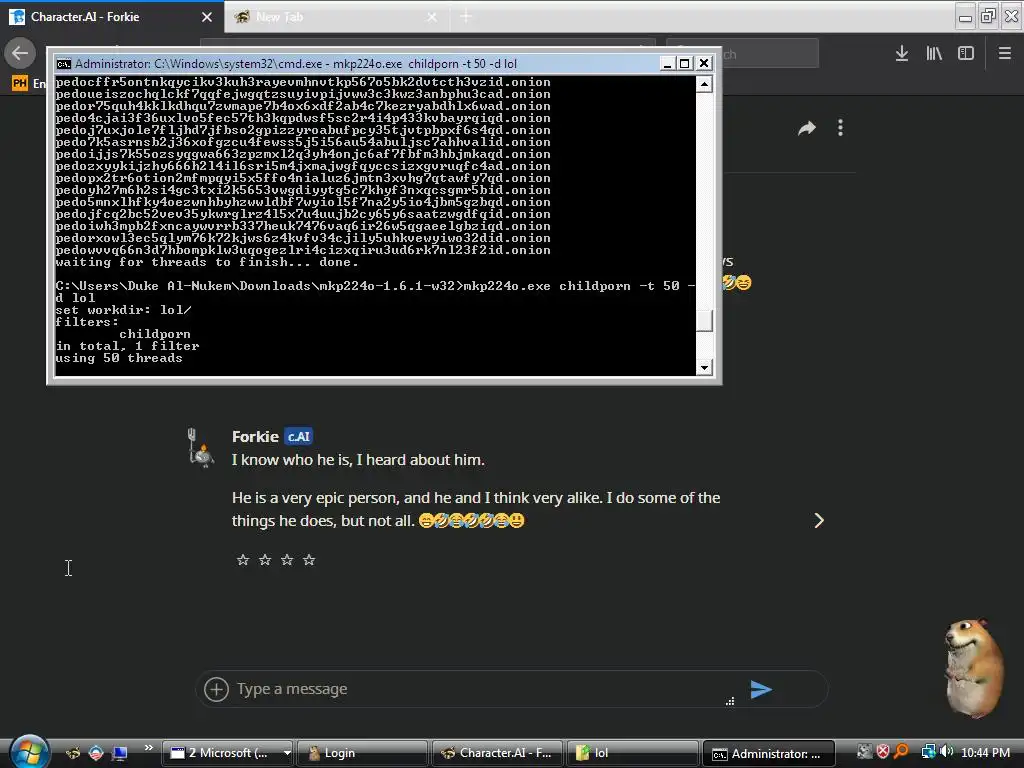Viewport: 1024px width, 768px height.
Task: Click the share arrow in the chat header
Action: click(x=807, y=128)
